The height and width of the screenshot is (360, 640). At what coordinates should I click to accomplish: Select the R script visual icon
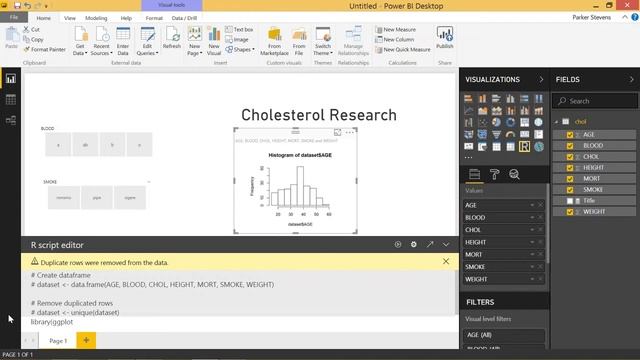(x=524, y=147)
